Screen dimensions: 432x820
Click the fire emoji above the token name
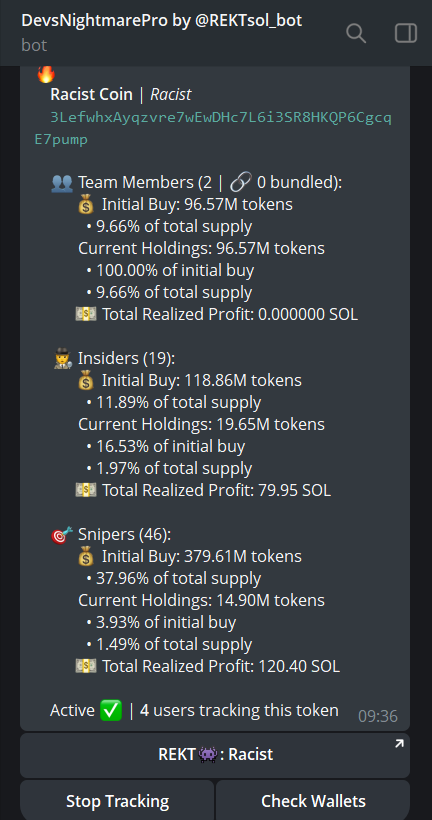point(46,74)
